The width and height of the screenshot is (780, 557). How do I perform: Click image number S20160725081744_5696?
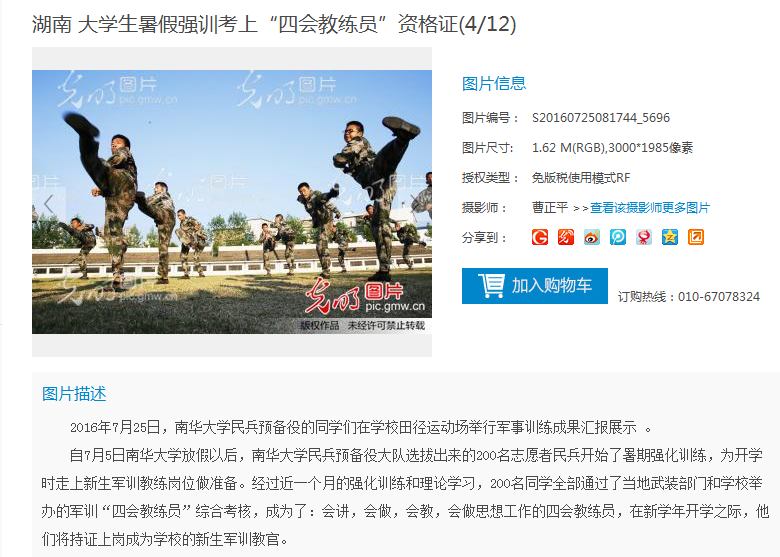(600, 118)
